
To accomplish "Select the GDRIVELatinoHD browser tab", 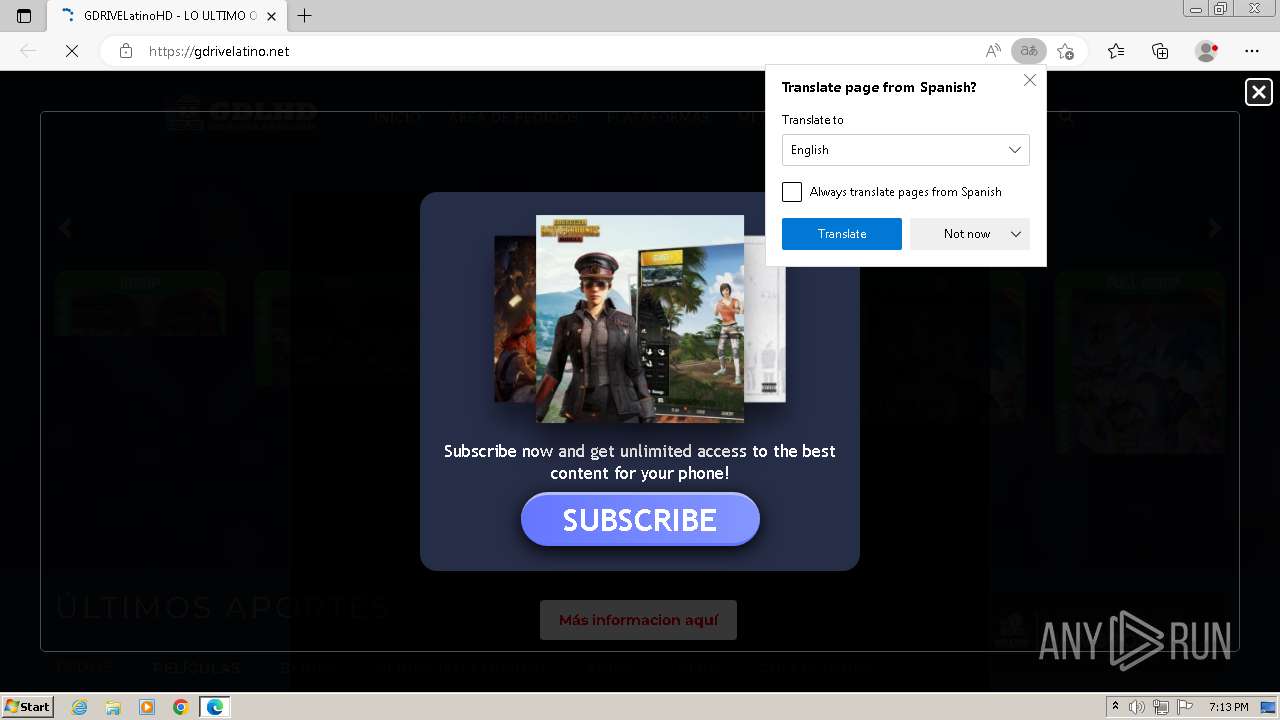I will tap(165, 16).
